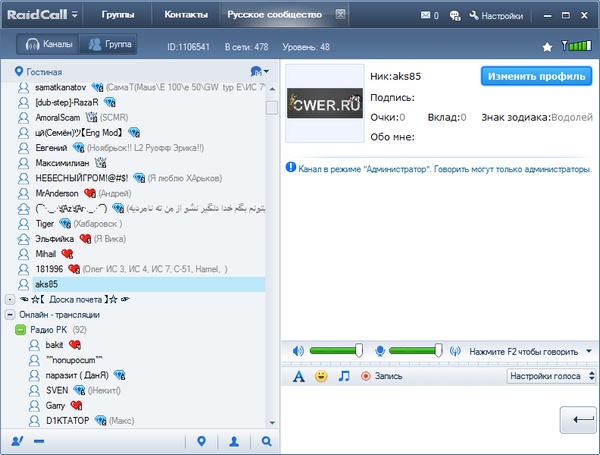600x455 pixels.
Task: Open the Настройки голоса dropdown
Action: tap(549, 376)
